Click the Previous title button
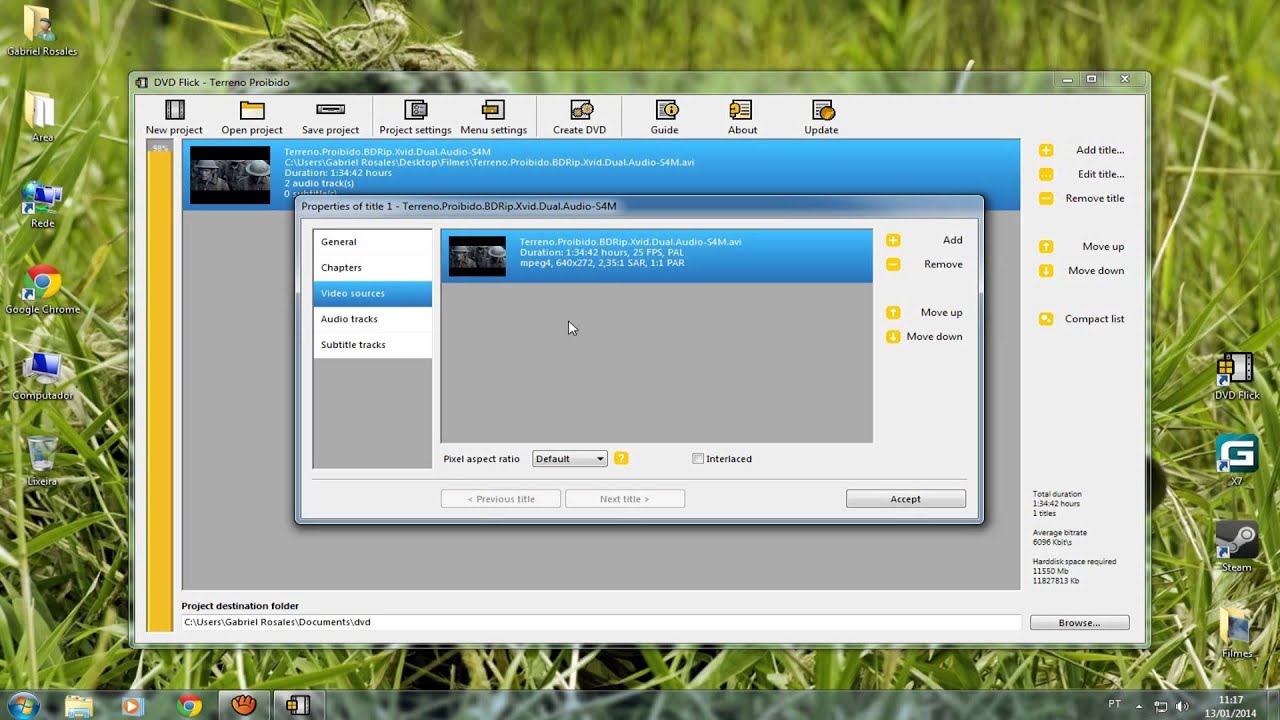Image resolution: width=1280 pixels, height=720 pixels. point(501,499)
